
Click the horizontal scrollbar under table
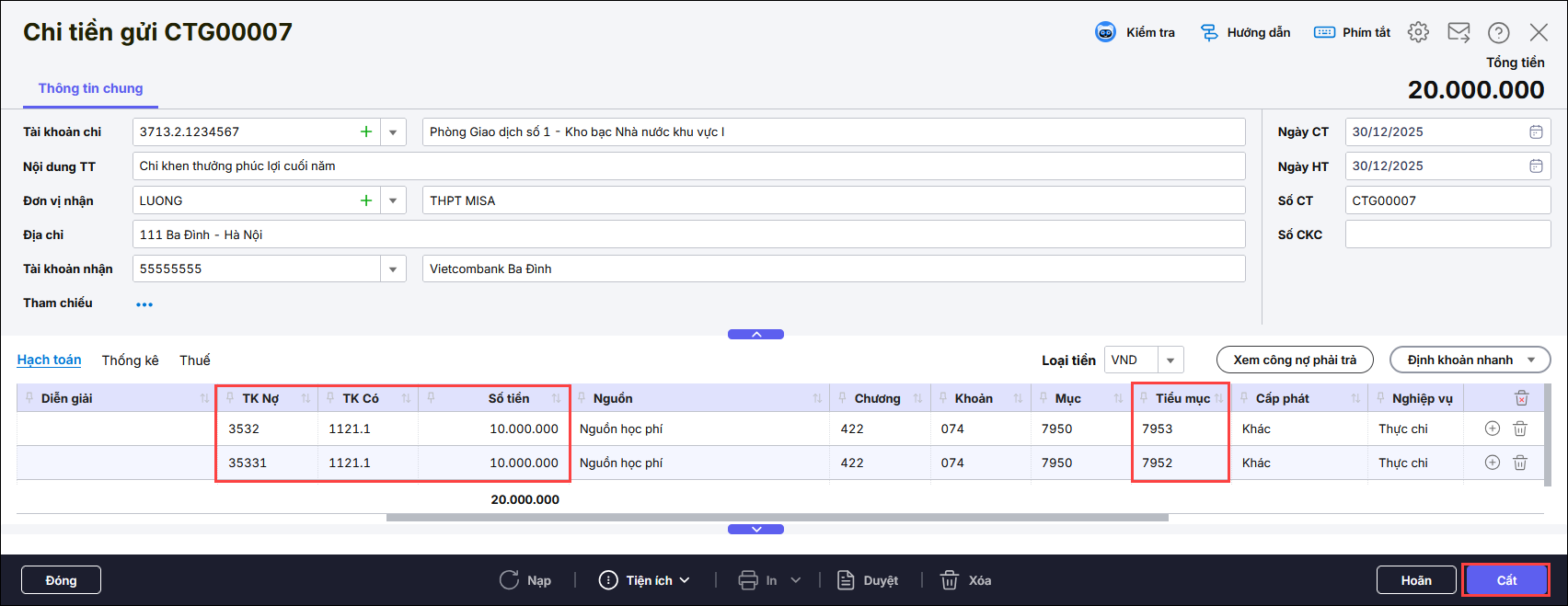777,518
